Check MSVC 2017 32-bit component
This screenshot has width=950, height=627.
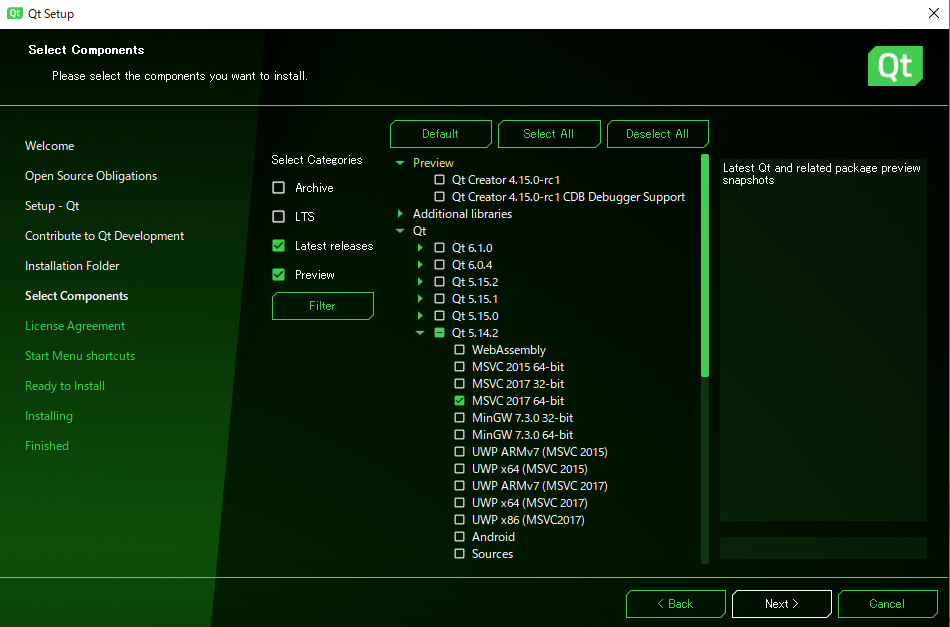[460, 383]
